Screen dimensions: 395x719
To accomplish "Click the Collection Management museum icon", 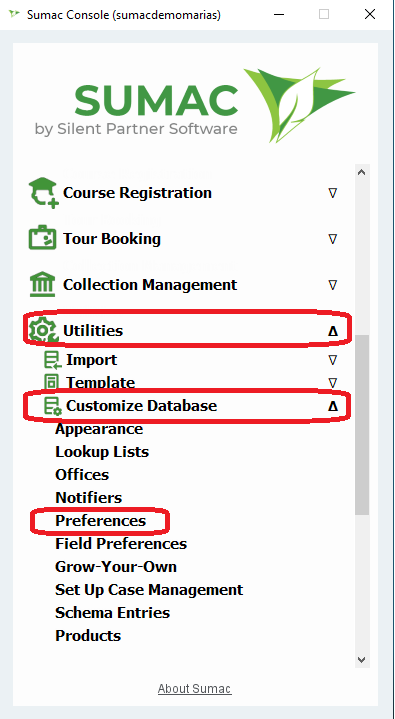I will [x=43, y=285].
